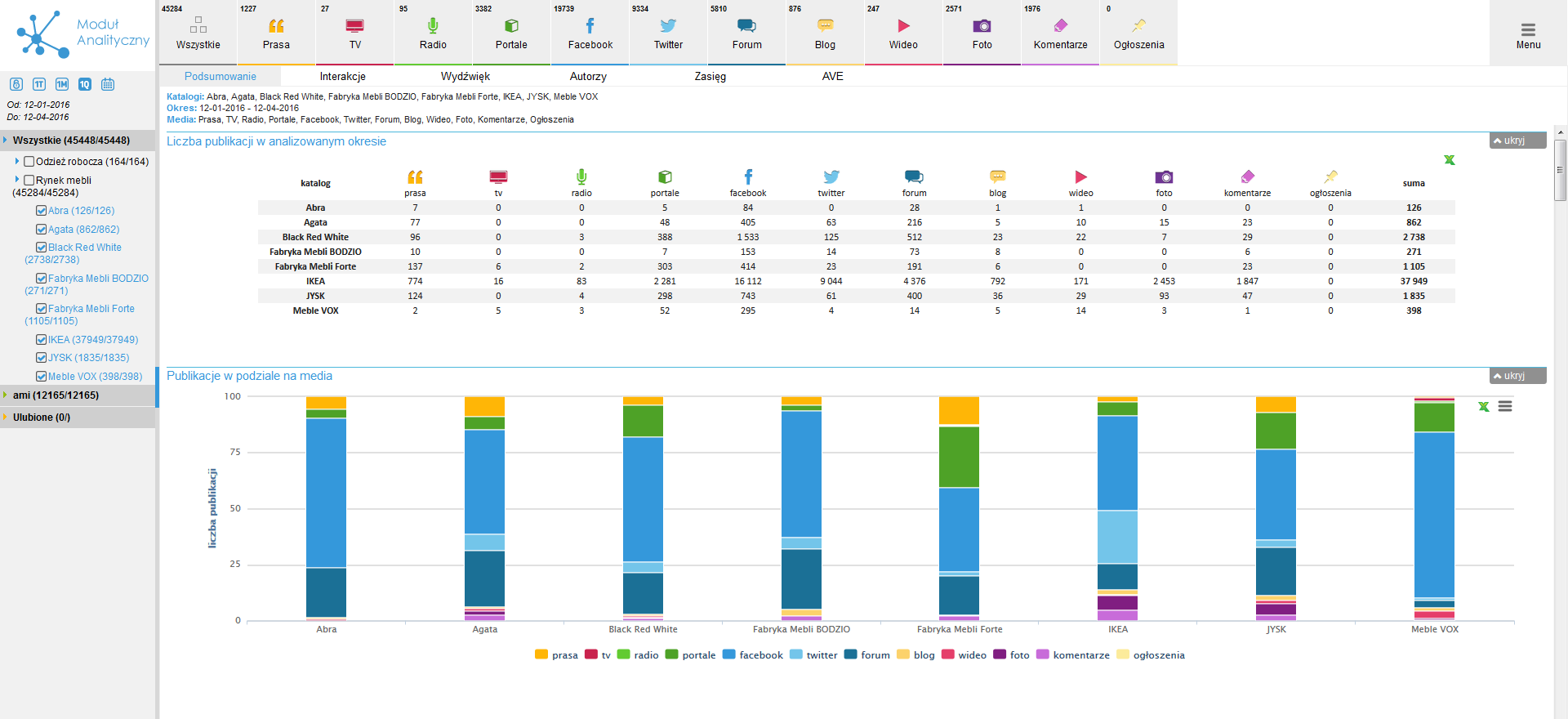Select the 1T weekly range icon
Image resolution: width=1568 pixels, height=719 pixels.
39,84
